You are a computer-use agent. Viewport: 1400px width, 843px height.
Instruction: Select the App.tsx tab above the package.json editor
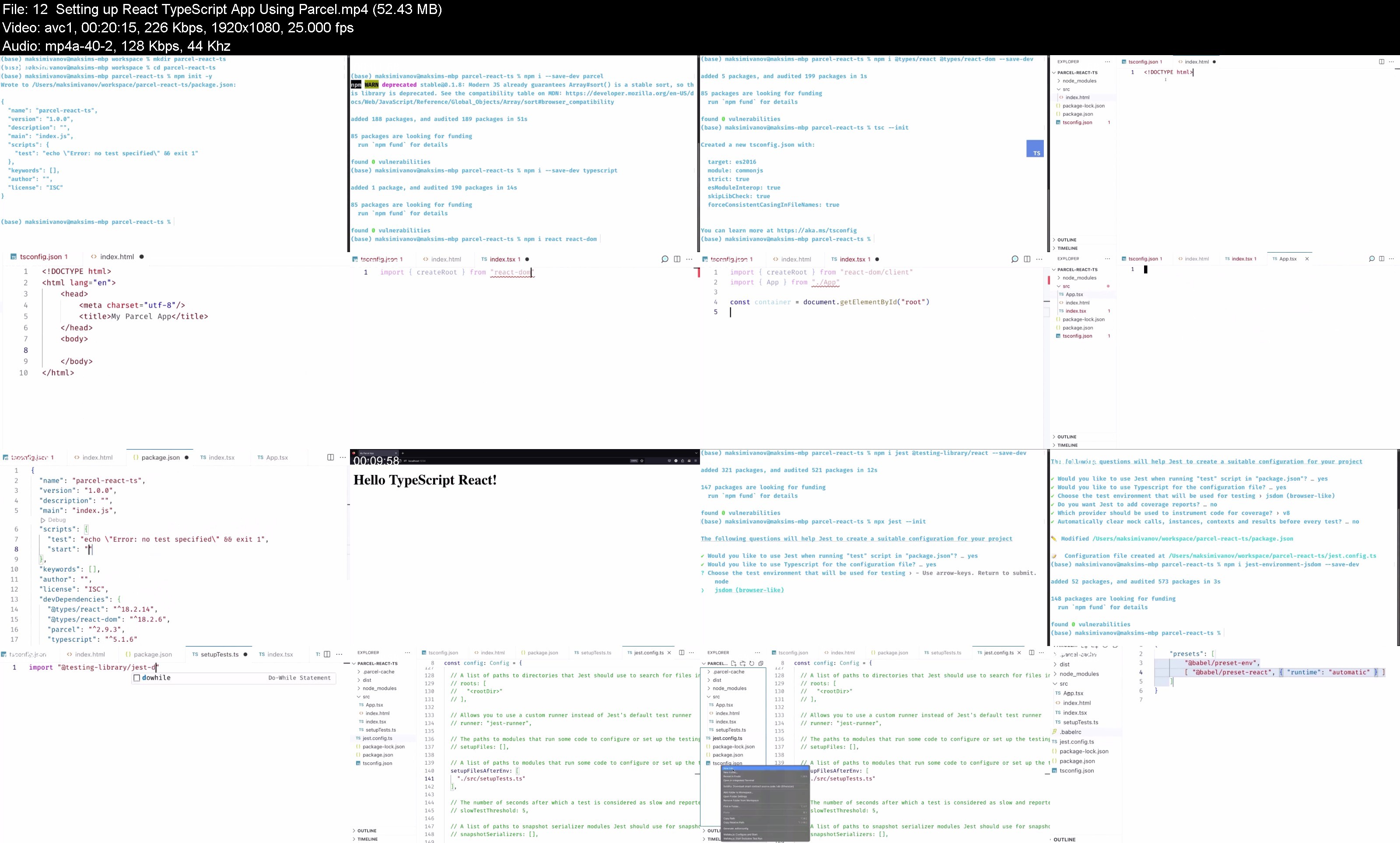pyautogui.click(x=273, y=457)
